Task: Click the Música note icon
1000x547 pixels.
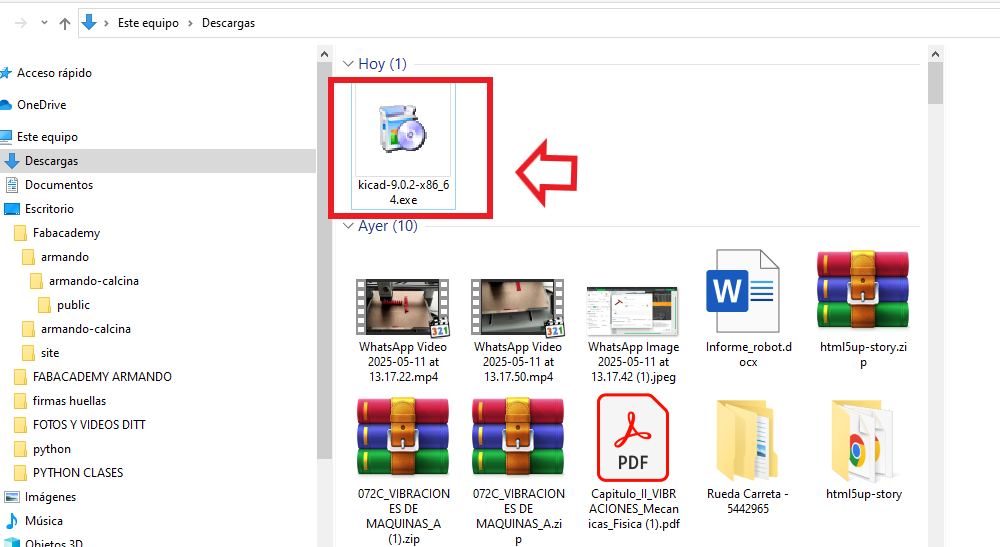Action: click(x=11, y=521)
